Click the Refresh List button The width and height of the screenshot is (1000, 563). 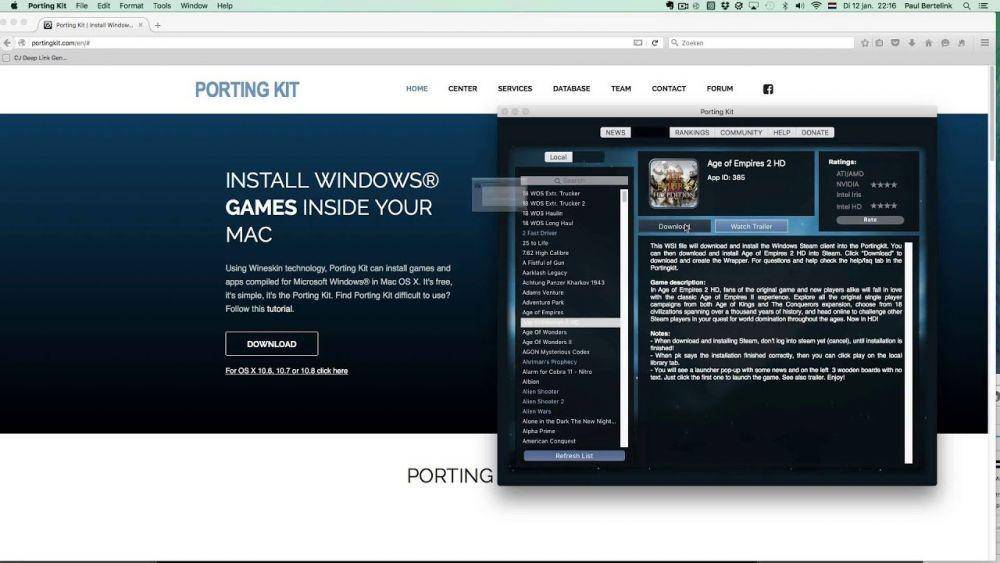pyautogui.click(x=574, y=456)
